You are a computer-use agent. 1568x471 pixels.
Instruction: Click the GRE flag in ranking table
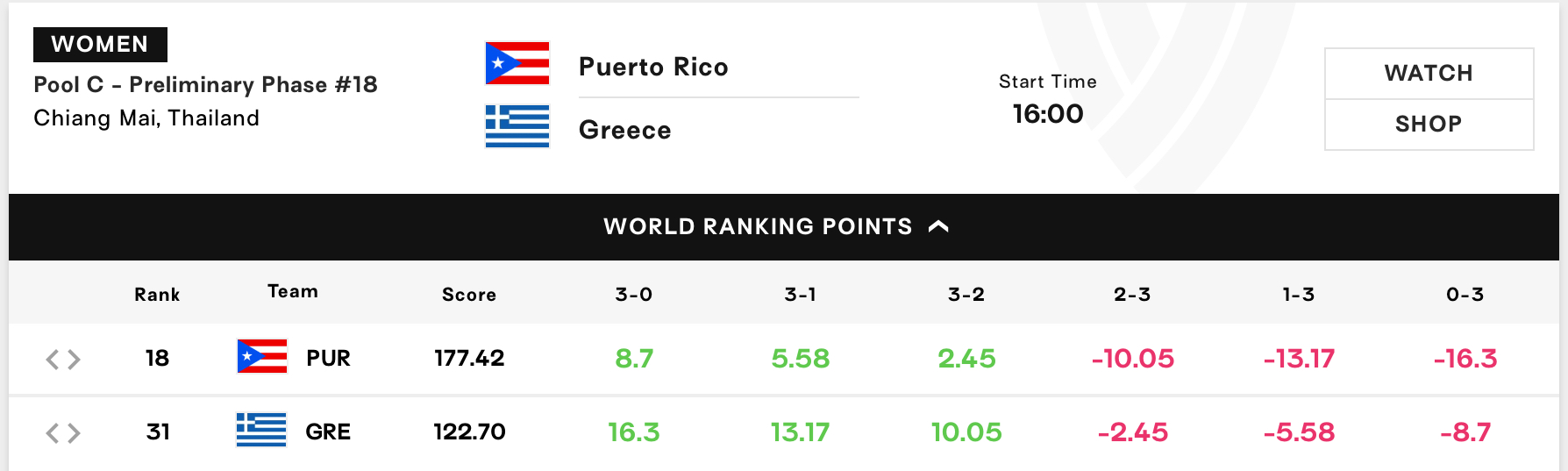click(261, 430)
